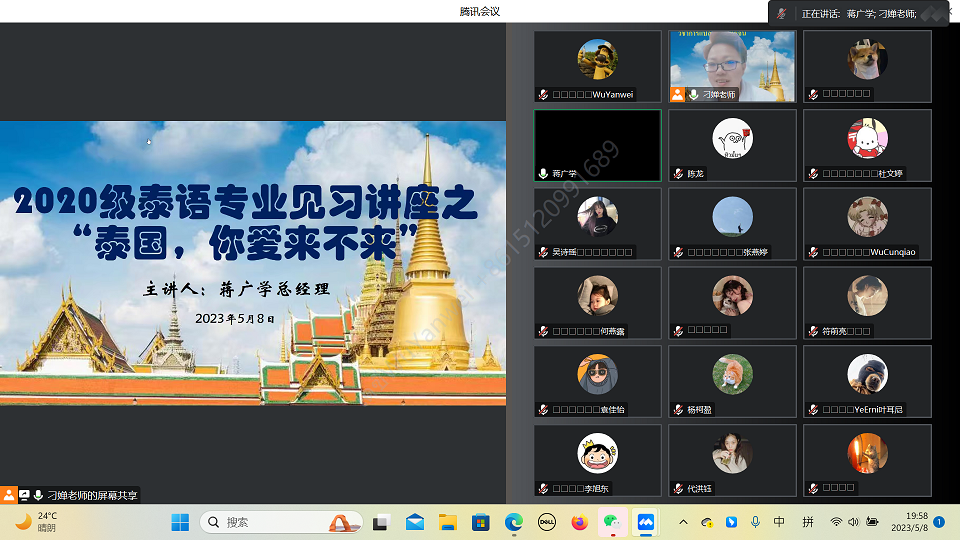Viewport: 960px width, 540px height.
Task: Open the network and volume quick settings
Action: 853,522
